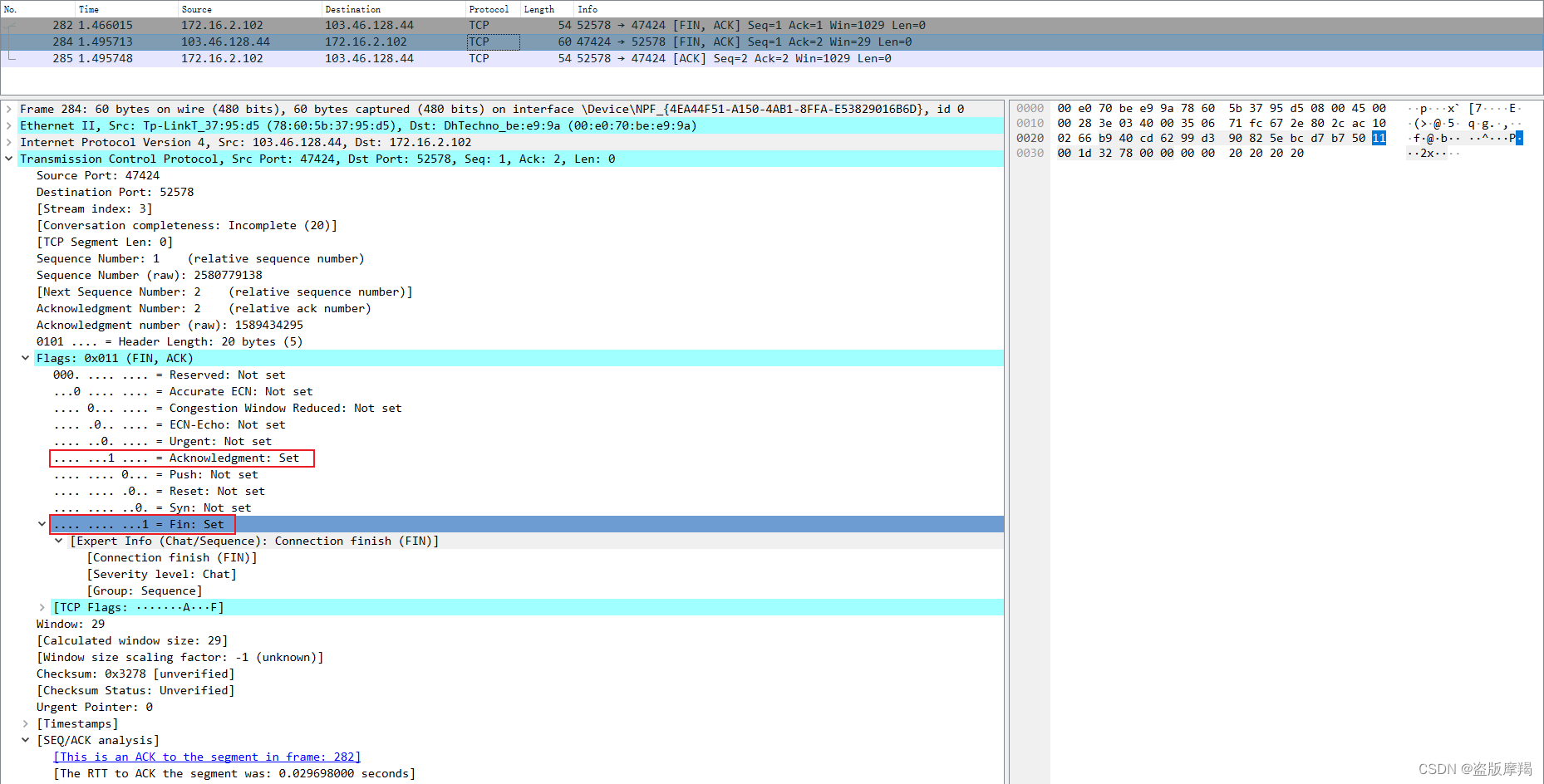
Task: Sort packets by Time column header
Action: pyautogui.click(x=126, y=9)
